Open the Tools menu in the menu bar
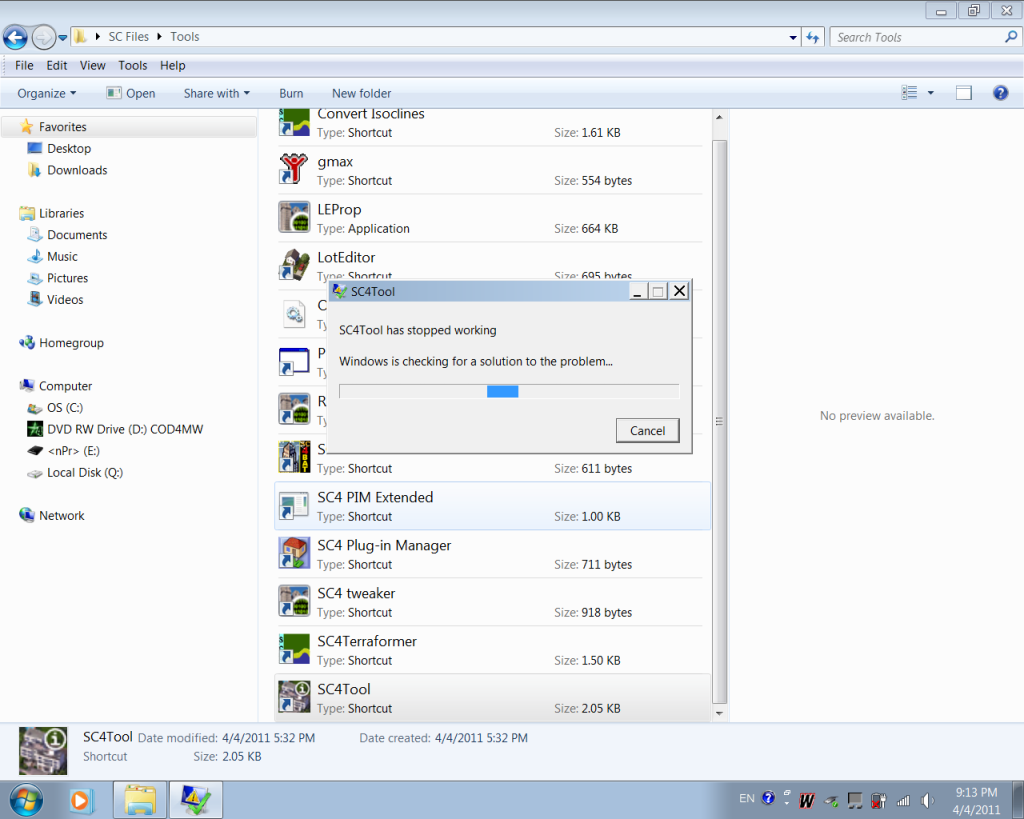Screen dimensions: 1024x819 coord(133,65)
